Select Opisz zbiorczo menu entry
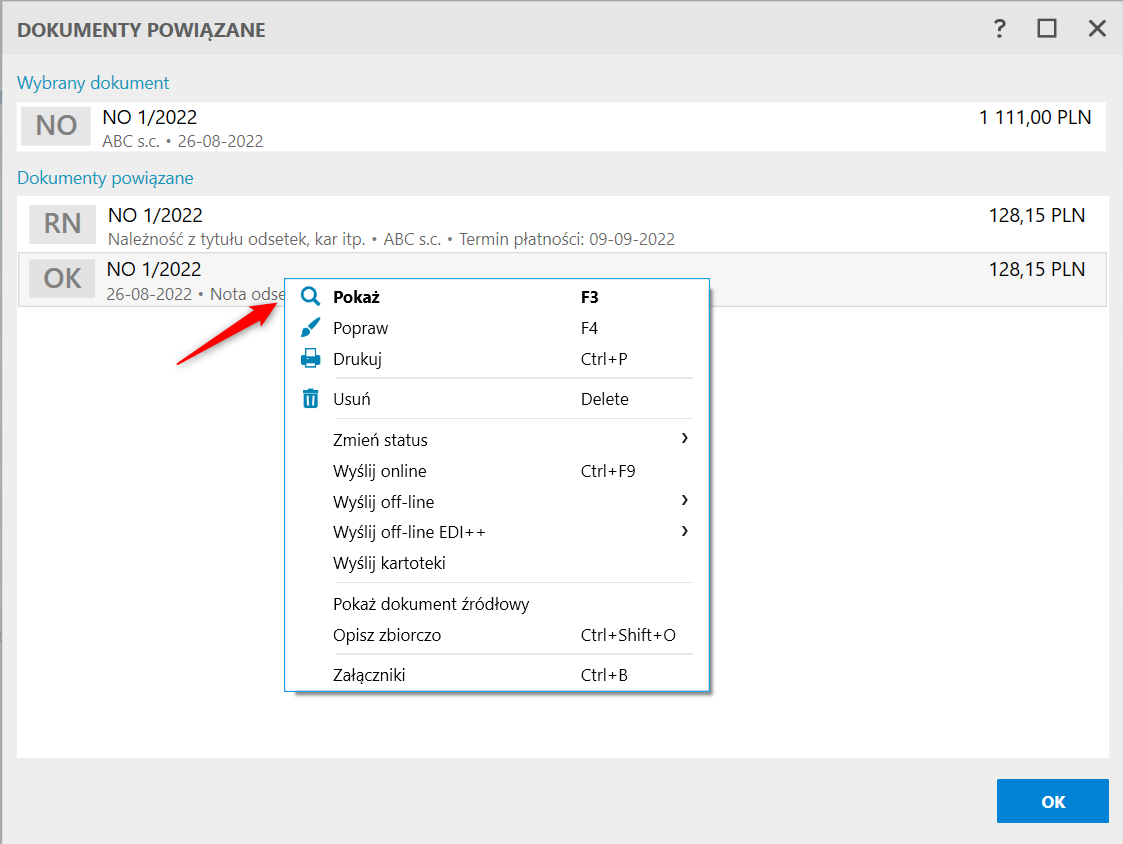 387,635
